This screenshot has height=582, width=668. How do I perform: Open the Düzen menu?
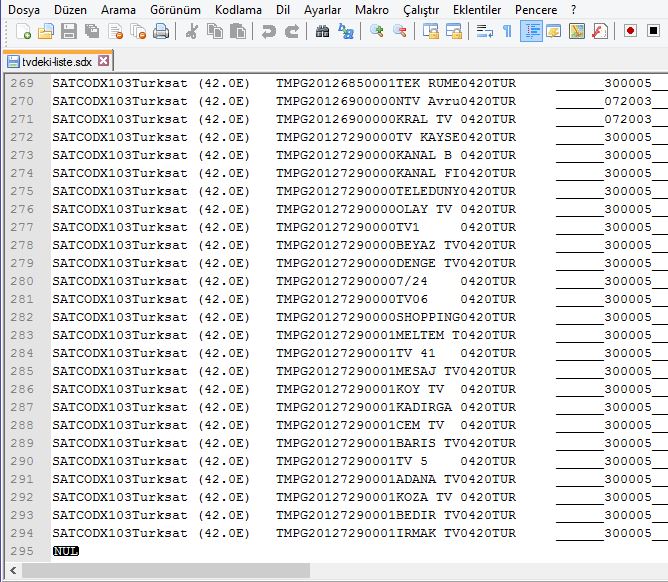click(x=70, y=10)
